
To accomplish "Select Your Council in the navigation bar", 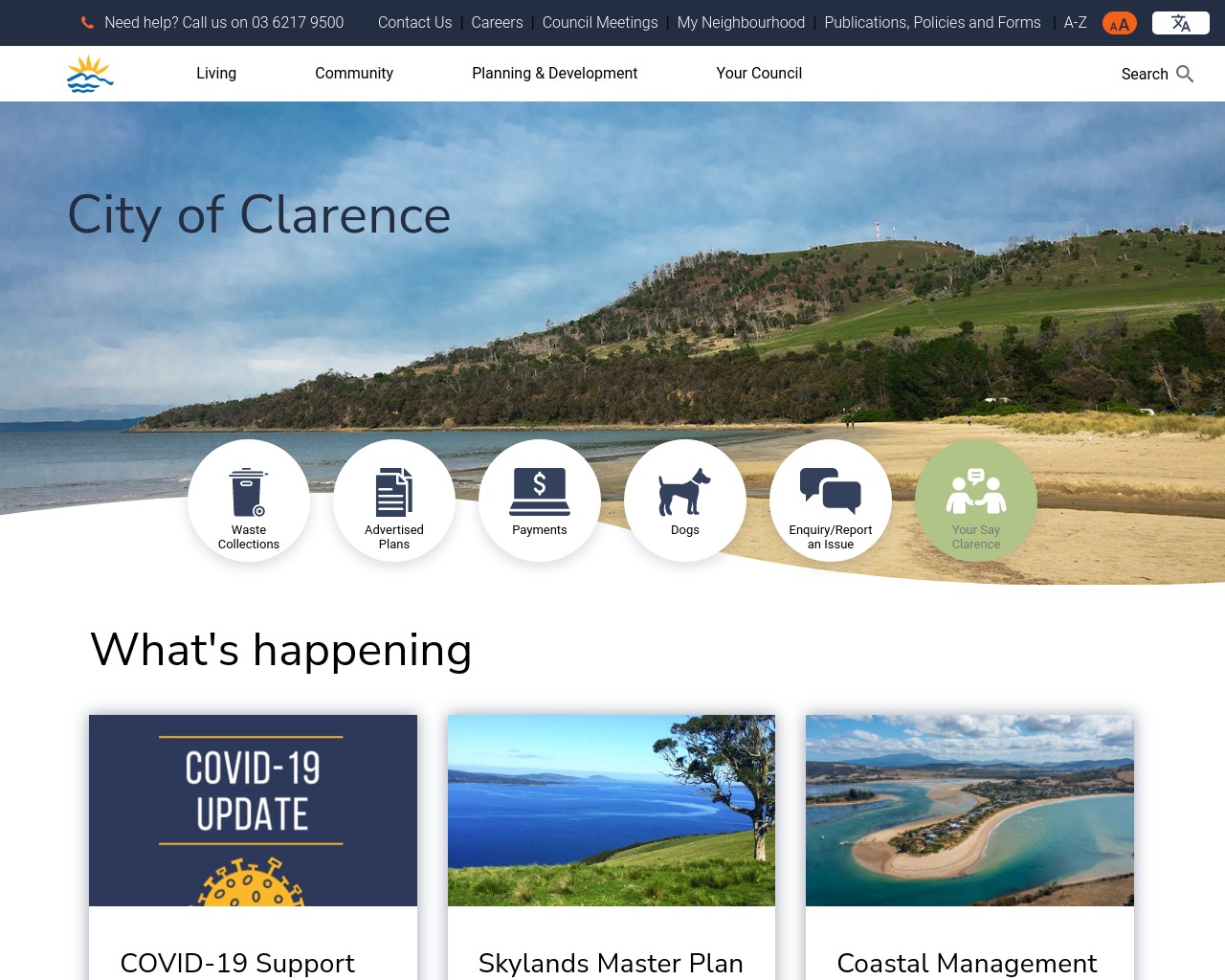I will (x=759, y=74).
